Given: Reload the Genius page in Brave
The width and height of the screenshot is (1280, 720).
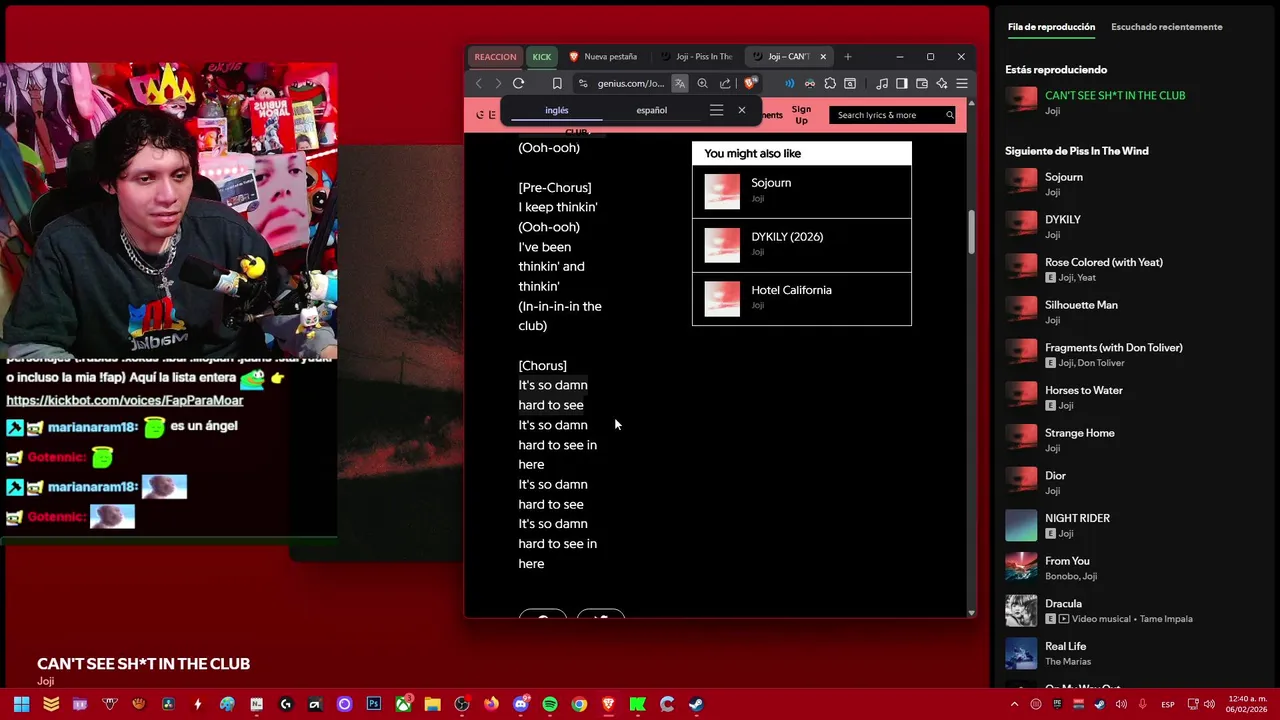Looking at the screenshot, I should click(x=518, y=83).
